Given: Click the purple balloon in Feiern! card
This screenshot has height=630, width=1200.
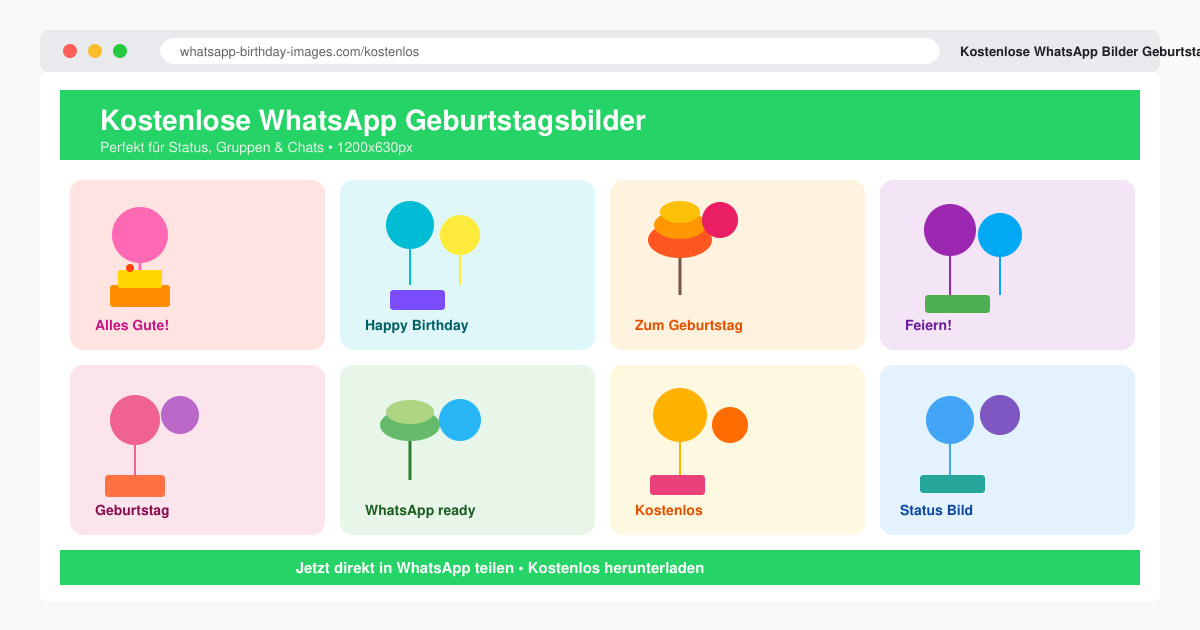Looking at the screenshot, I should pos(950,230).
